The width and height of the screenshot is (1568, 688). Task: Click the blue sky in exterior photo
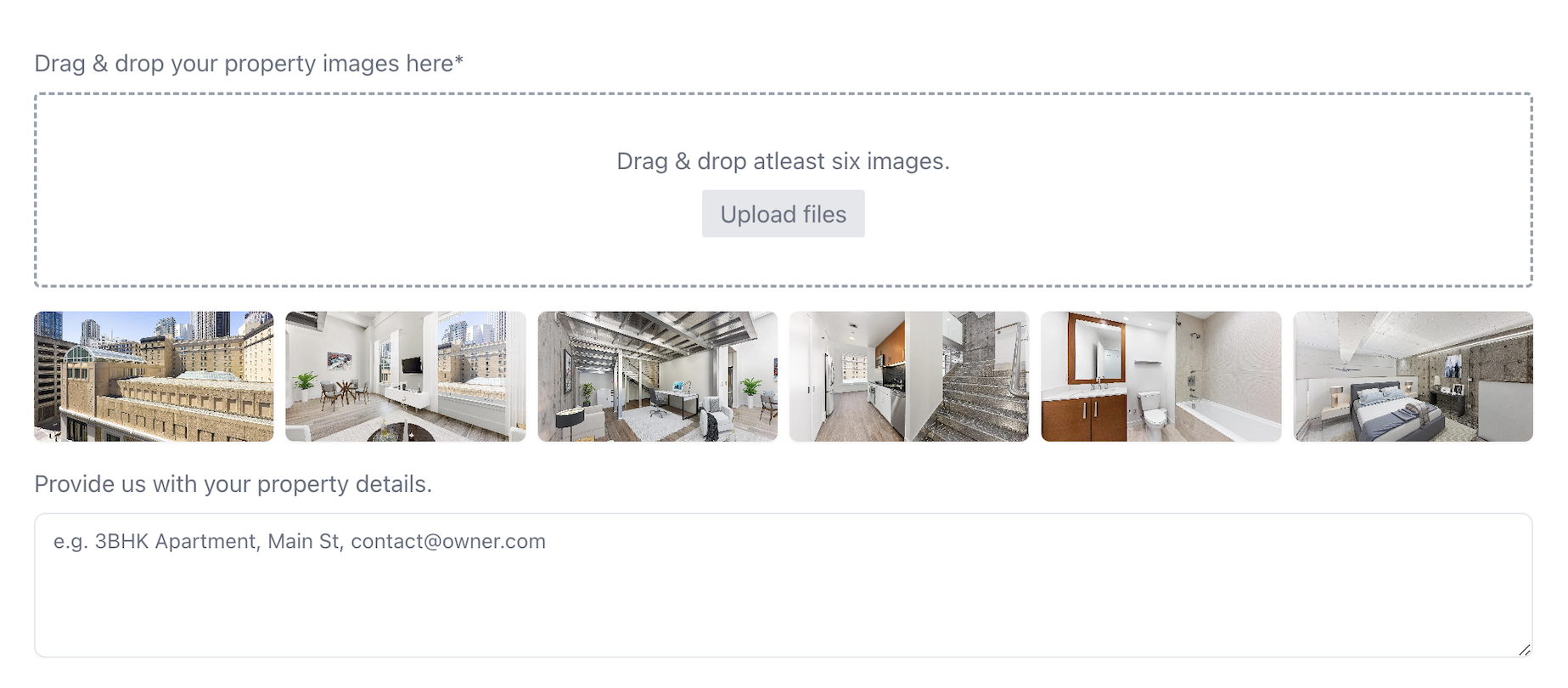pos(110,325)
